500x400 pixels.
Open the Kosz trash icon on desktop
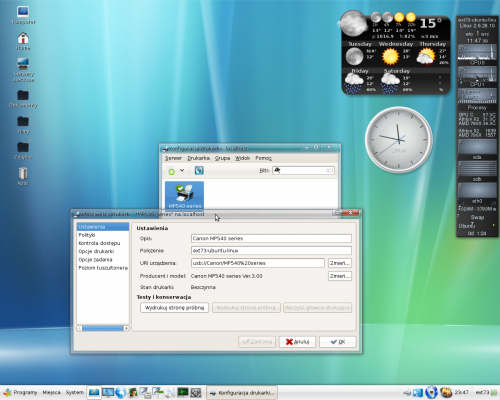point(23,176)
